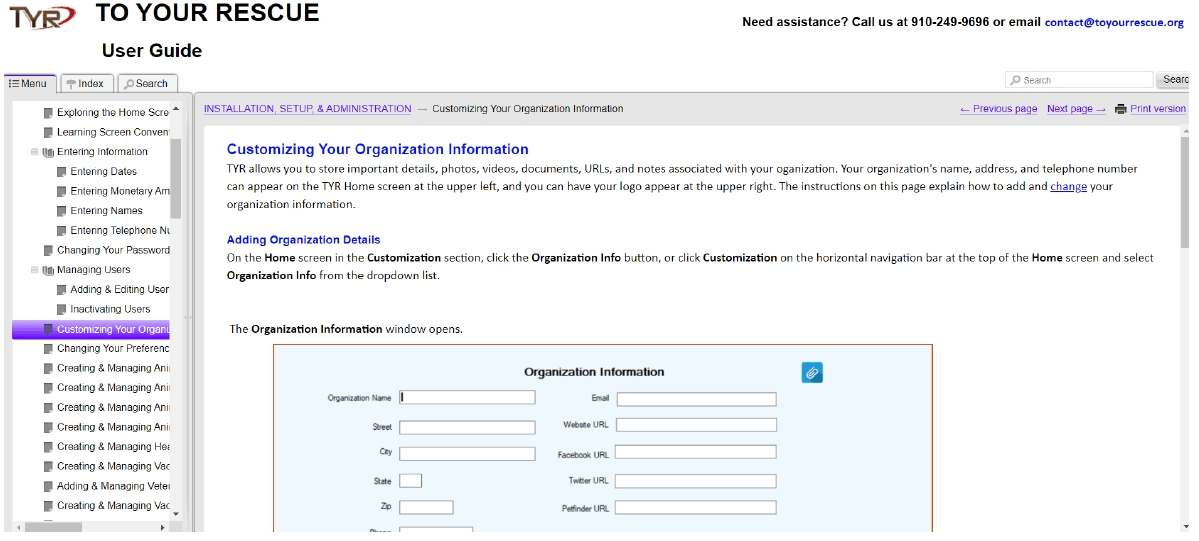Click the magnifier icon inside top-right search box
This screenshot has height=541, width=1199.
(1015, 80)
